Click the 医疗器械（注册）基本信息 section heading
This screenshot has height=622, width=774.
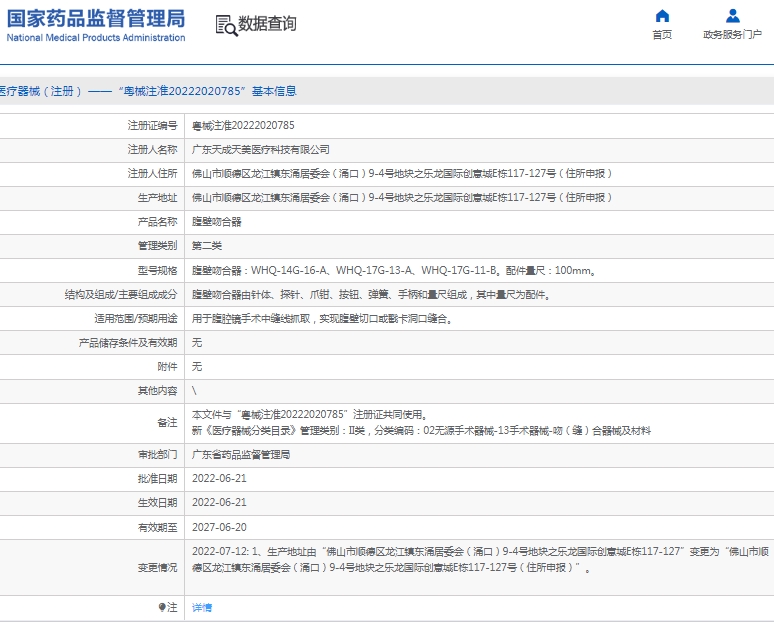point(148,91)
